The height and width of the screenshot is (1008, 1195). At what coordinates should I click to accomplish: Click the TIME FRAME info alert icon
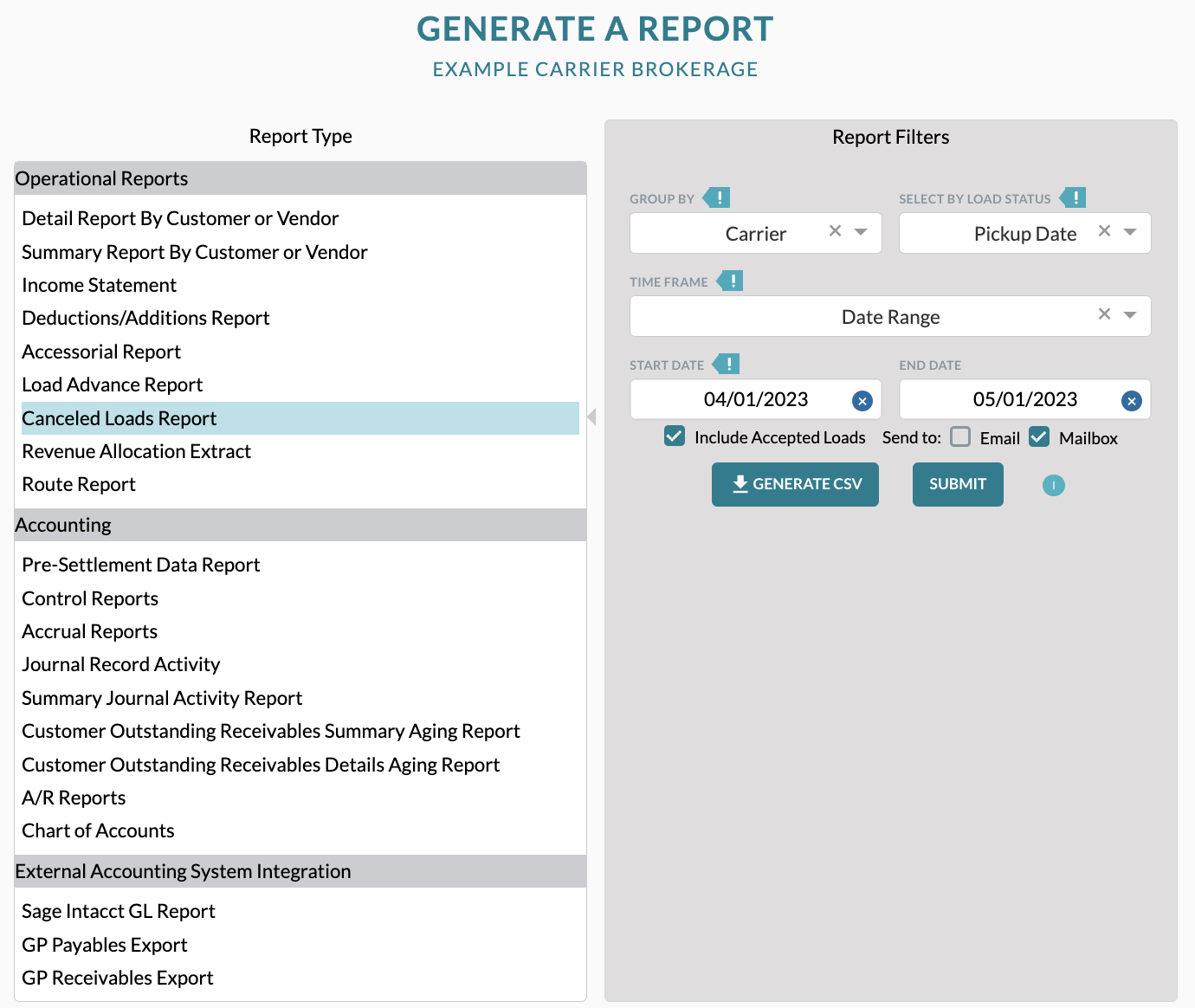pyautogui.click(x=732, y=281)
